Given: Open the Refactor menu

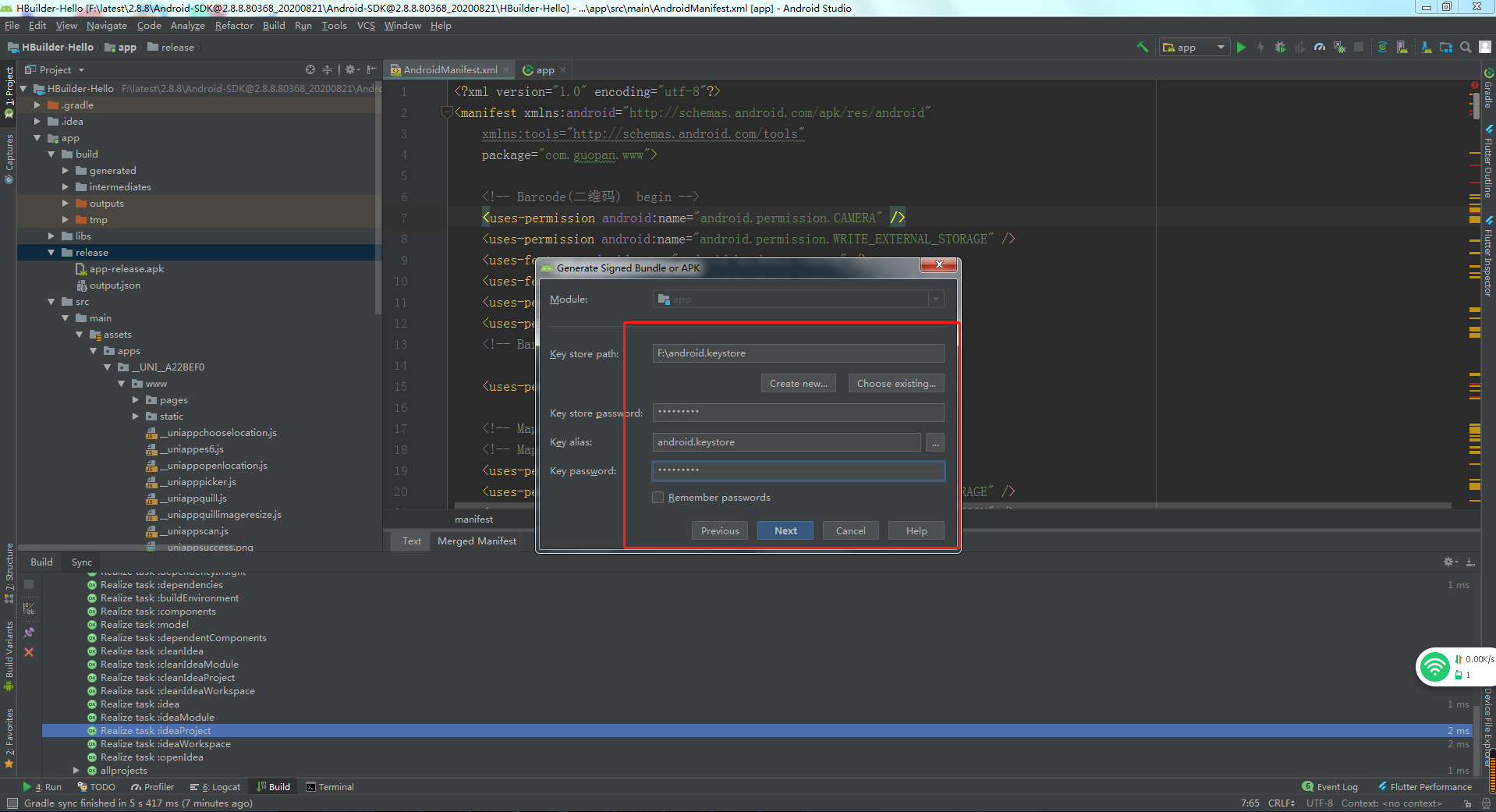Looking at the screenshot, I should (234, 26).
